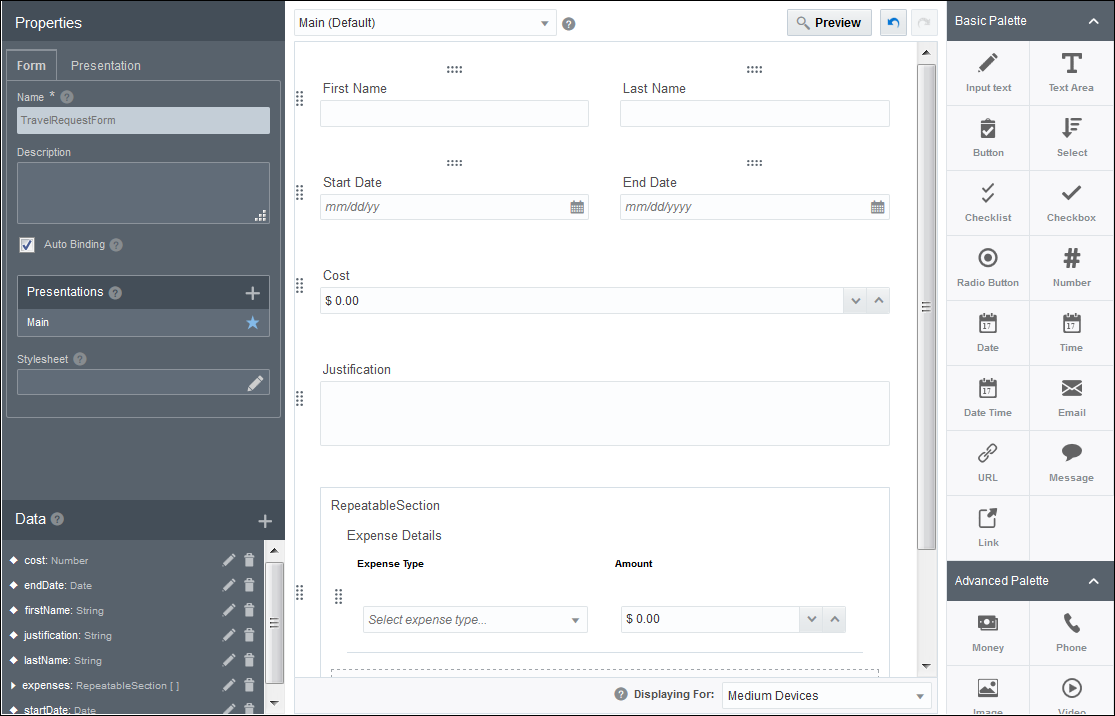The image size is (1115, 716).
Task: Open the Main (Default) presentation dropdown
Action: tap(424, 22)
